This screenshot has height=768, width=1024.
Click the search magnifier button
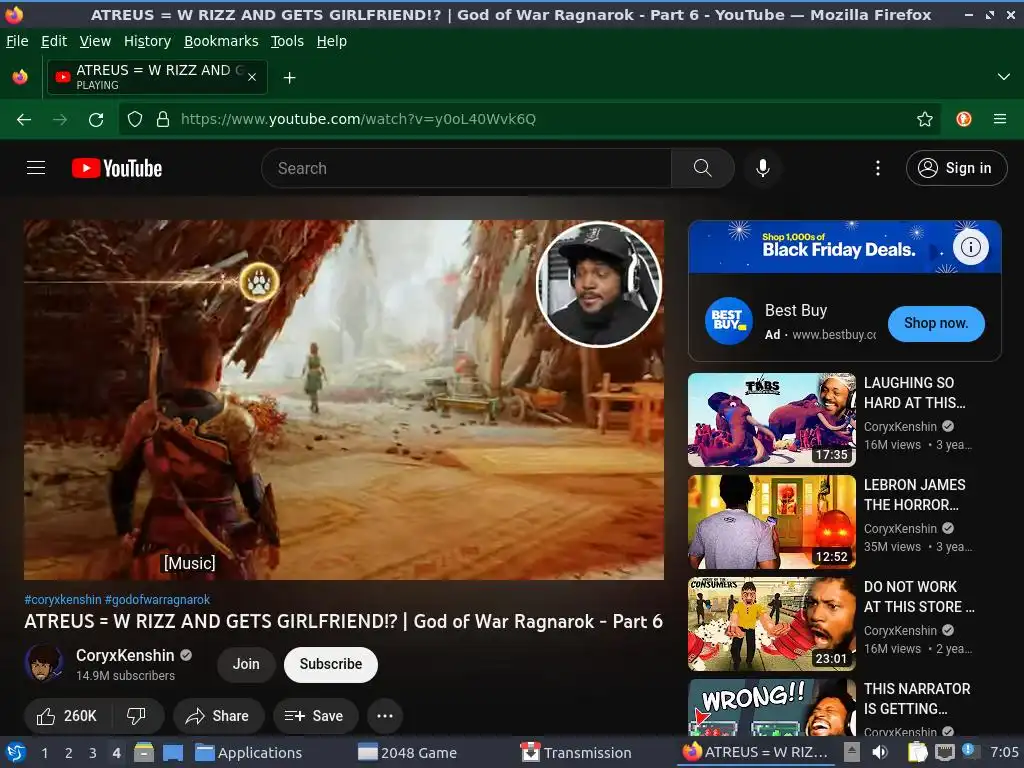[703, 168]
